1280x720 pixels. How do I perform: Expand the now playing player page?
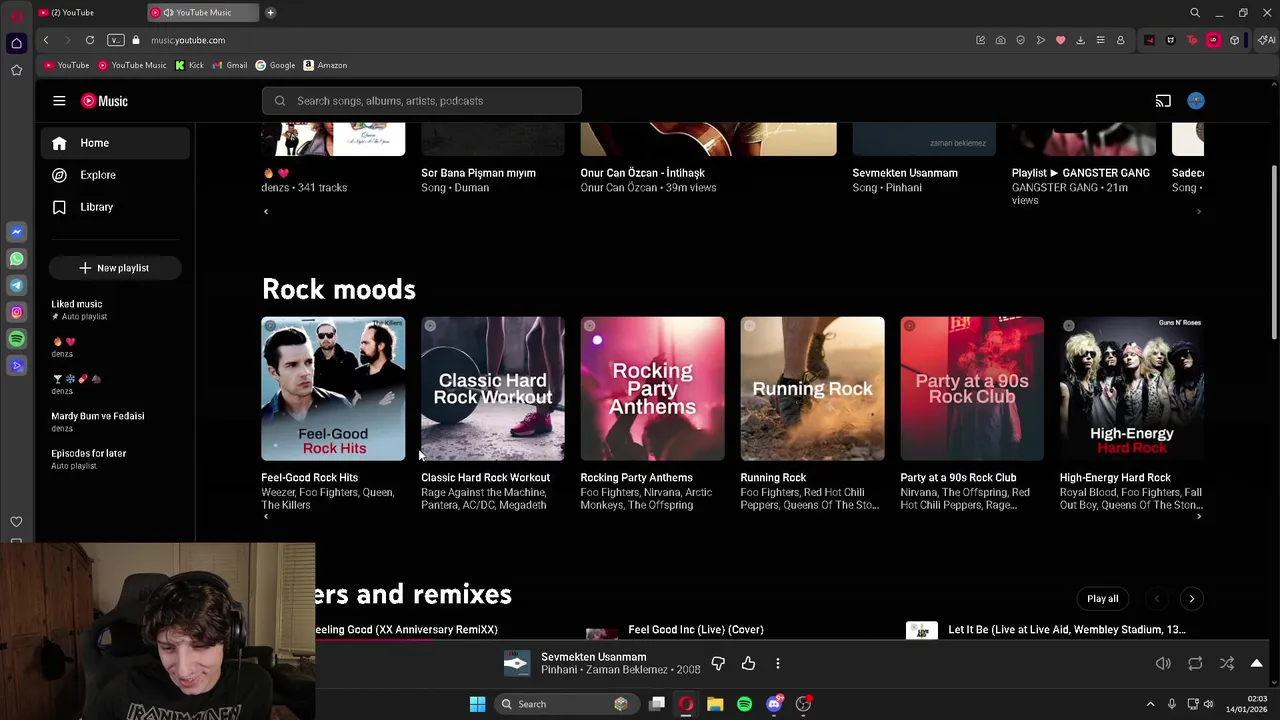(x=1257, y=663)
